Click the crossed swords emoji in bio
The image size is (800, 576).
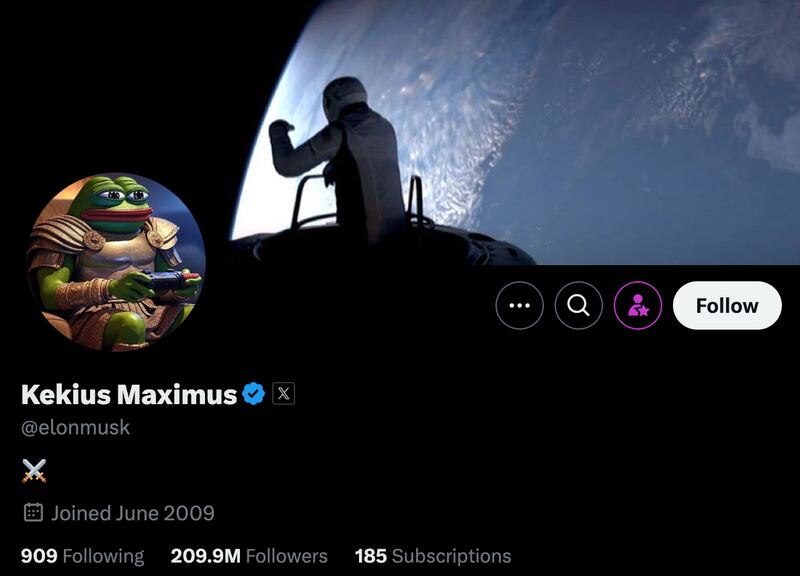[34, 470]
